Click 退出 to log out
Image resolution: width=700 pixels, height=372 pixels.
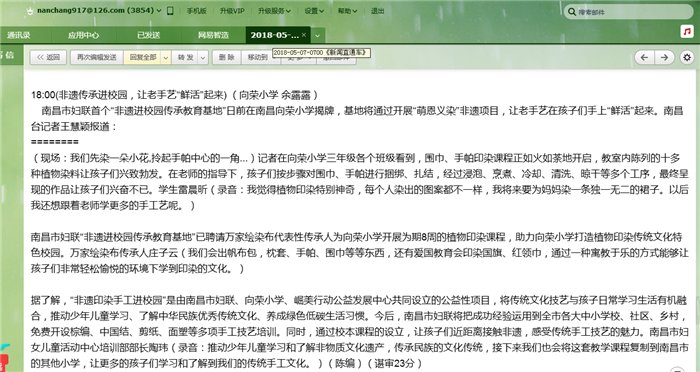pos(377,11)
